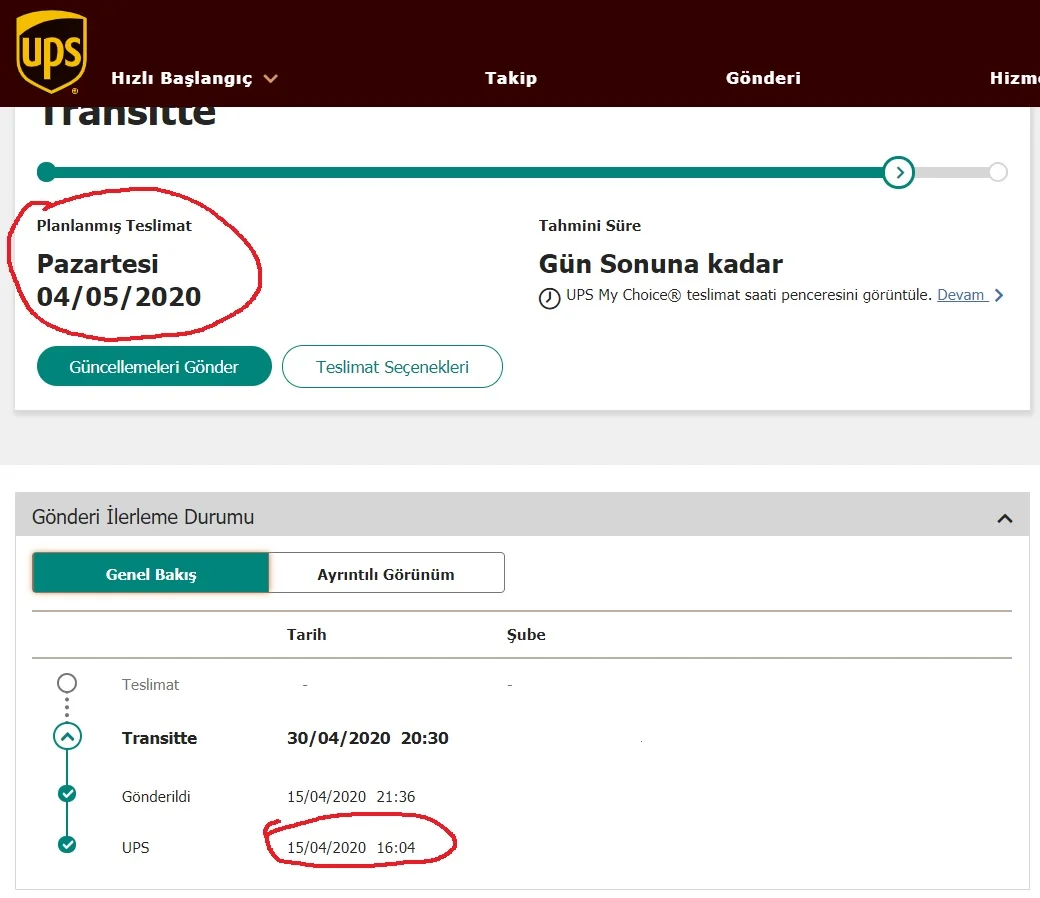Screen dimensions: 1040x898
Task: Click the 15/04/2020 21:36 date text
Action: point(351,797)
